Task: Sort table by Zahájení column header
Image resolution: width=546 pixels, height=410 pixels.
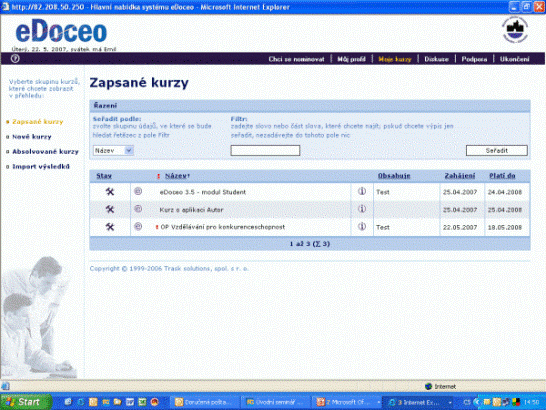Action: pos(460,176)
